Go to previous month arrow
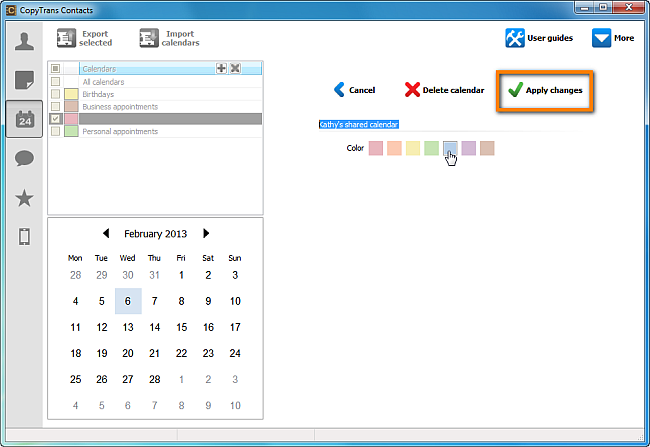The image size is (650, 447). point(106,233)
